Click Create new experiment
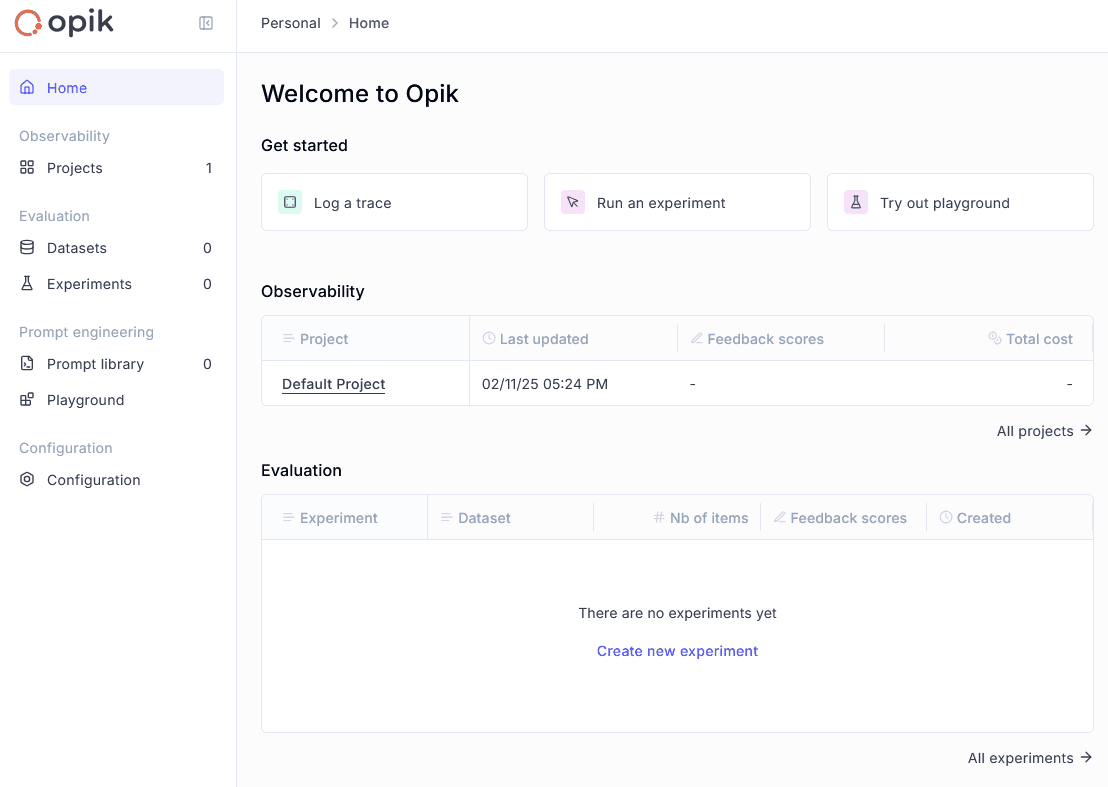 click(x=677, y=651)
